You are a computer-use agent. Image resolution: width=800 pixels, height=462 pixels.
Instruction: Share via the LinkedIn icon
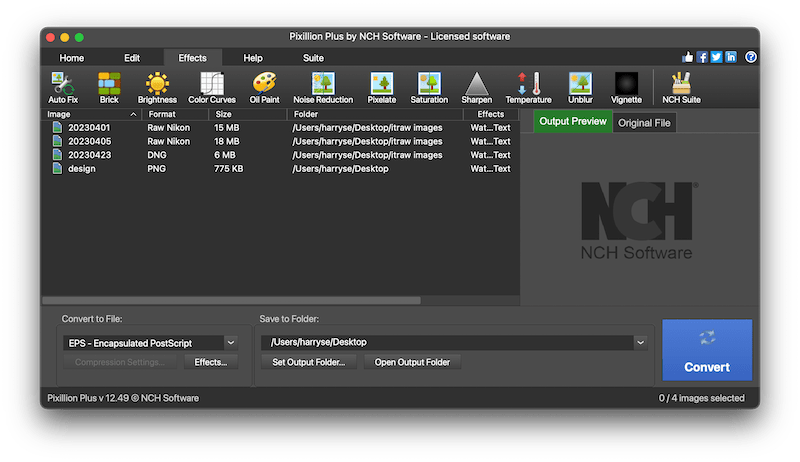[x=731, y=57]
